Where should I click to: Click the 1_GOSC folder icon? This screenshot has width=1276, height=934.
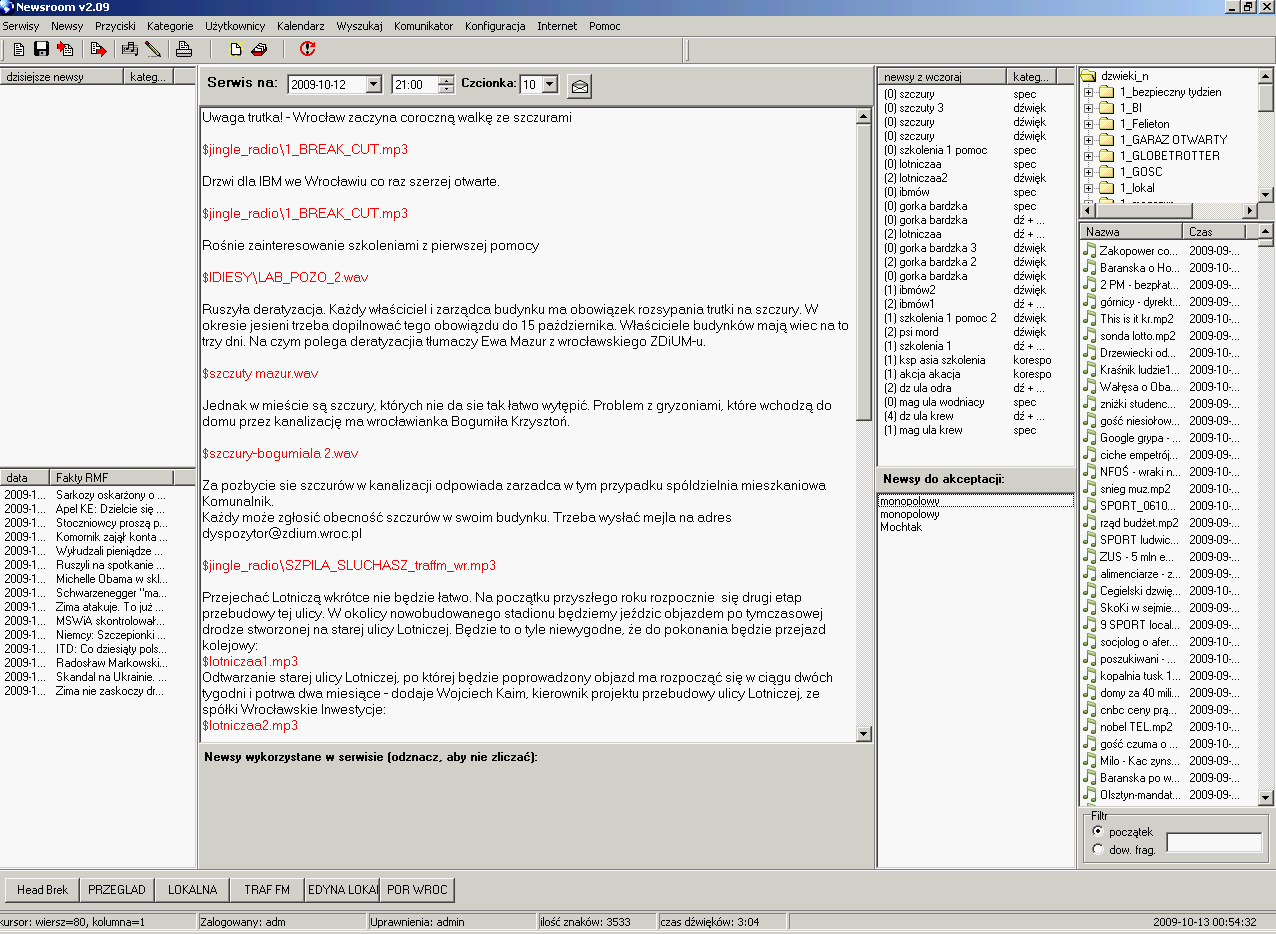(x=1106, y=172)
